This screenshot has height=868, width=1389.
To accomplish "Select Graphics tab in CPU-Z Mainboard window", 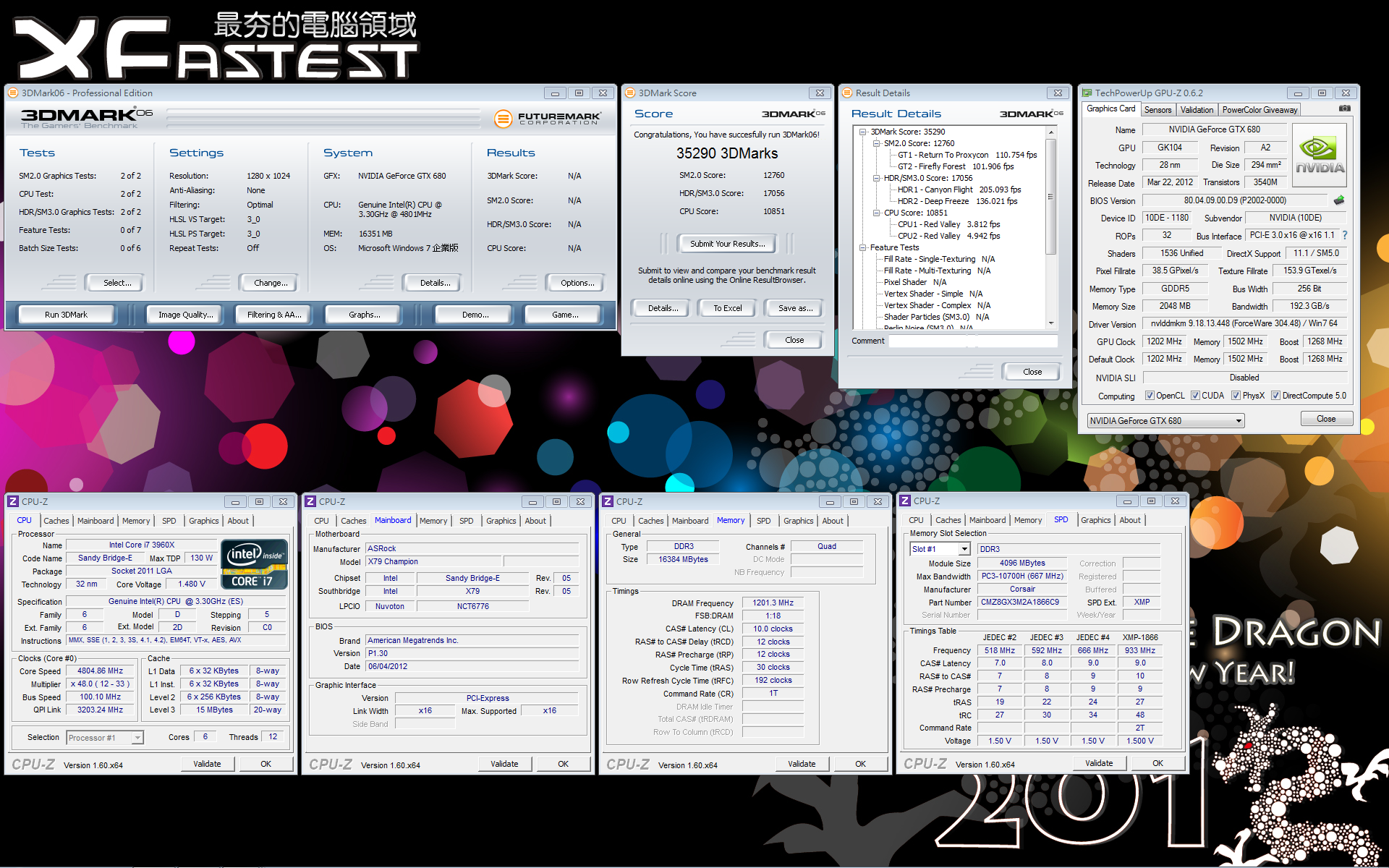I will (x=501, y=521).
